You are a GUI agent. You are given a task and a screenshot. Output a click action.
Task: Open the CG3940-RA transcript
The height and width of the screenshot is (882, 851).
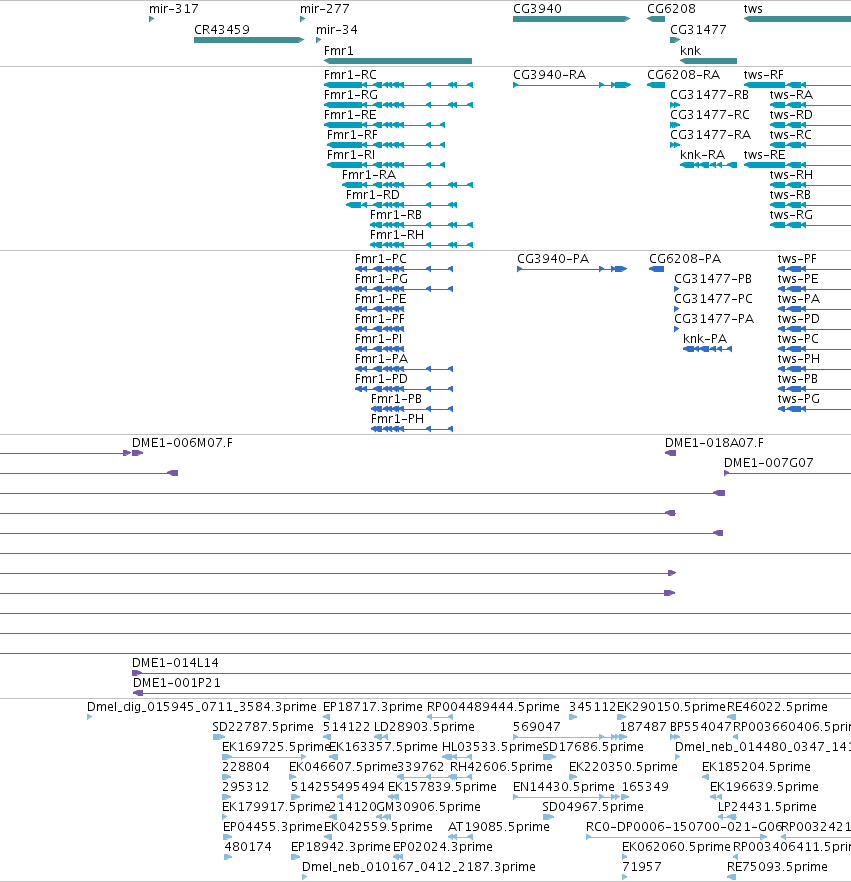click(549, 75)
